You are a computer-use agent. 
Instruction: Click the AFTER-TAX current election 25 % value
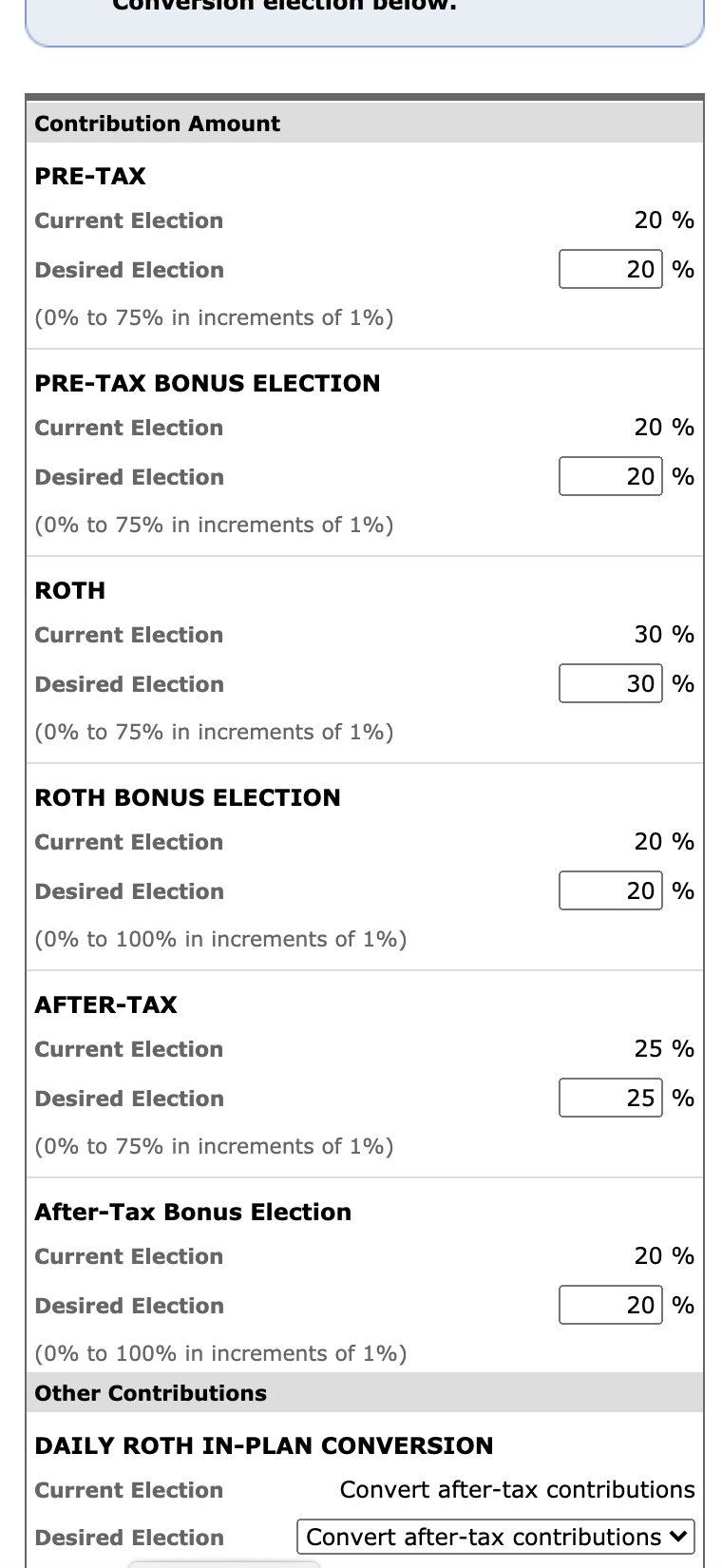(664, 1049)
